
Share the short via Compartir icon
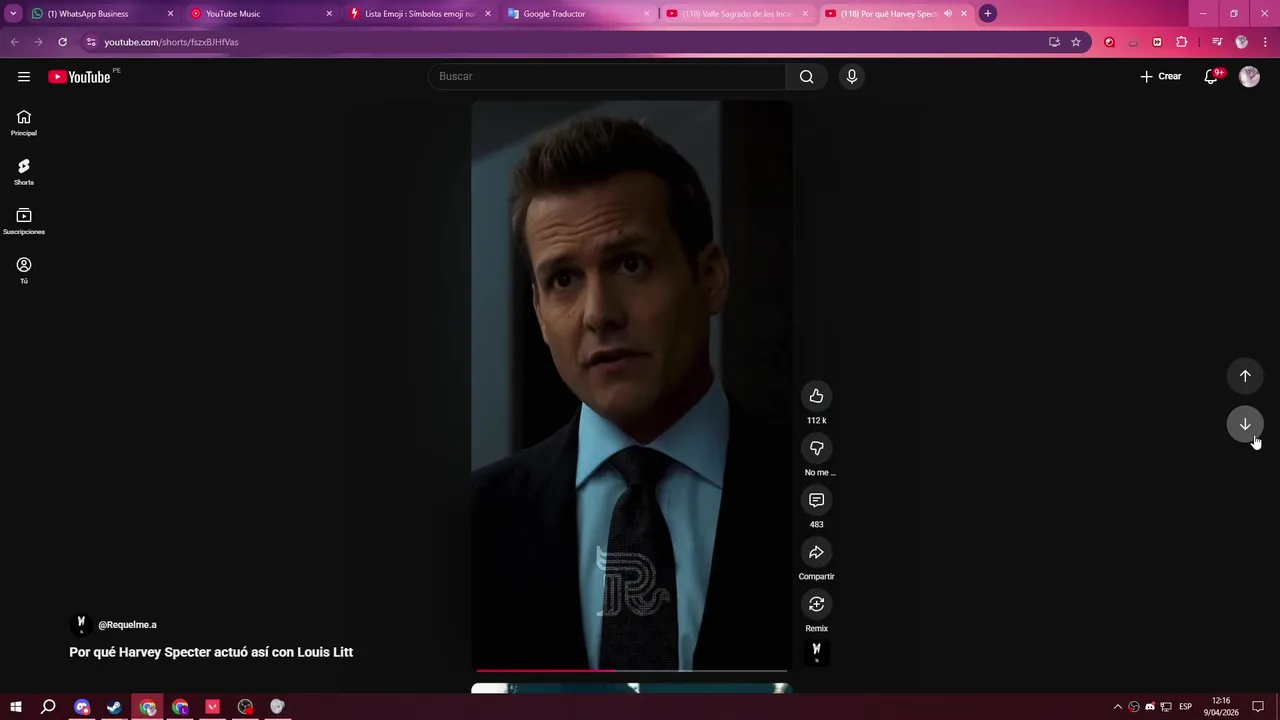click(x=816, y=552)
